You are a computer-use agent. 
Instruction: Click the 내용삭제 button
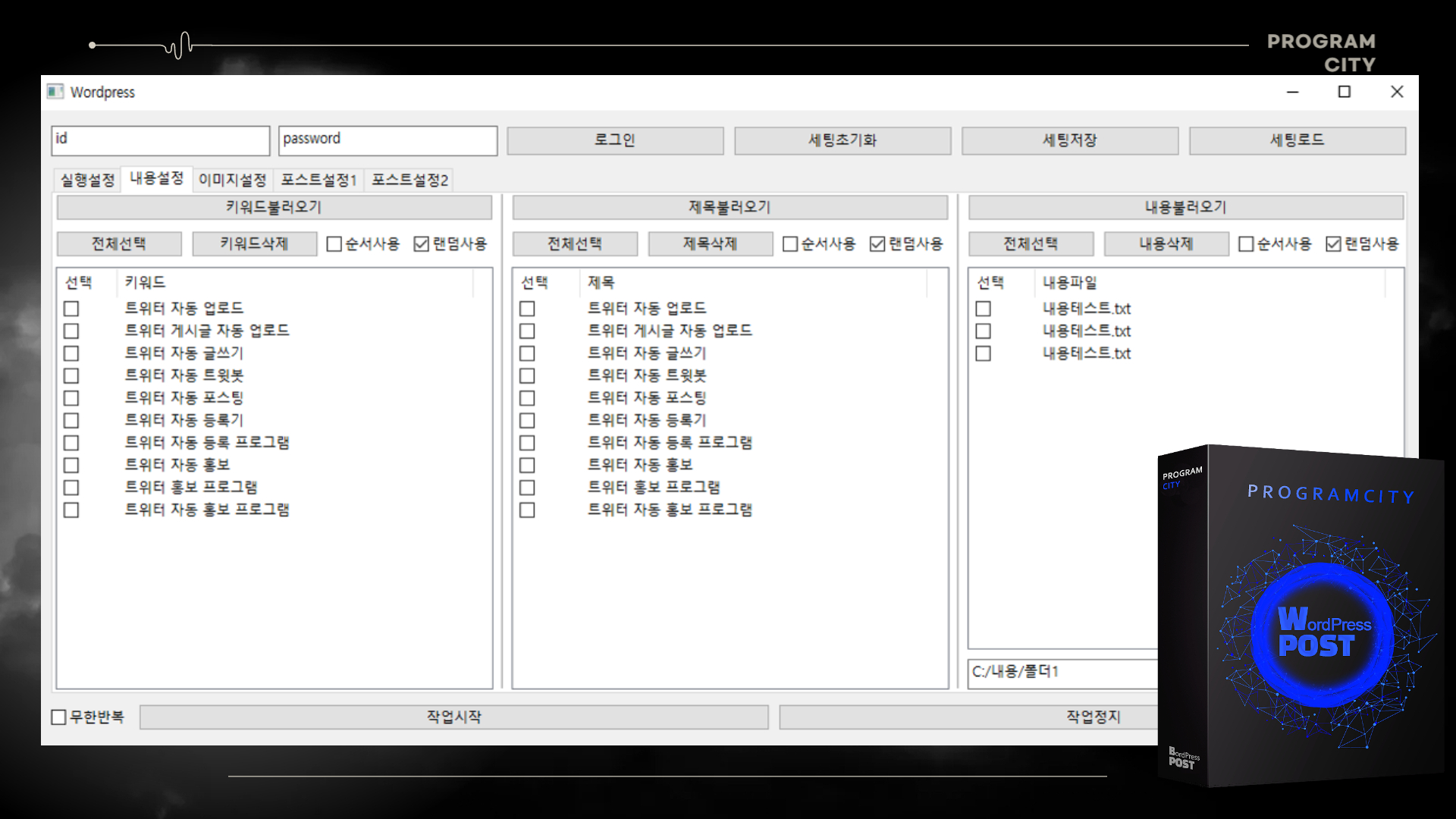(1166, 243)
